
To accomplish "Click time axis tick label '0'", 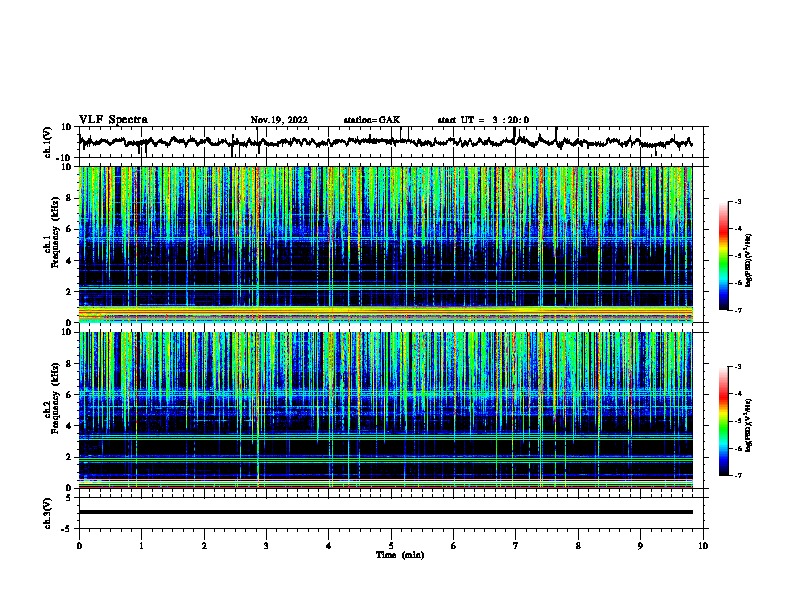I will [79, 546].
